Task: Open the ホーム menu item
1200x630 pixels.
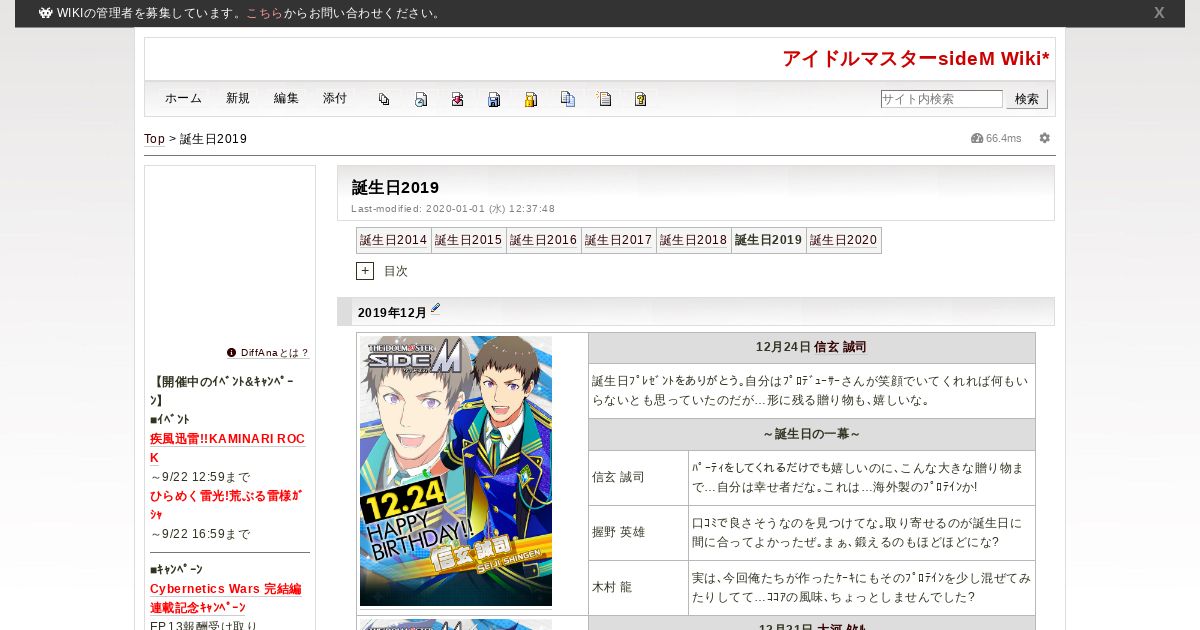Action: click(184, 99)
